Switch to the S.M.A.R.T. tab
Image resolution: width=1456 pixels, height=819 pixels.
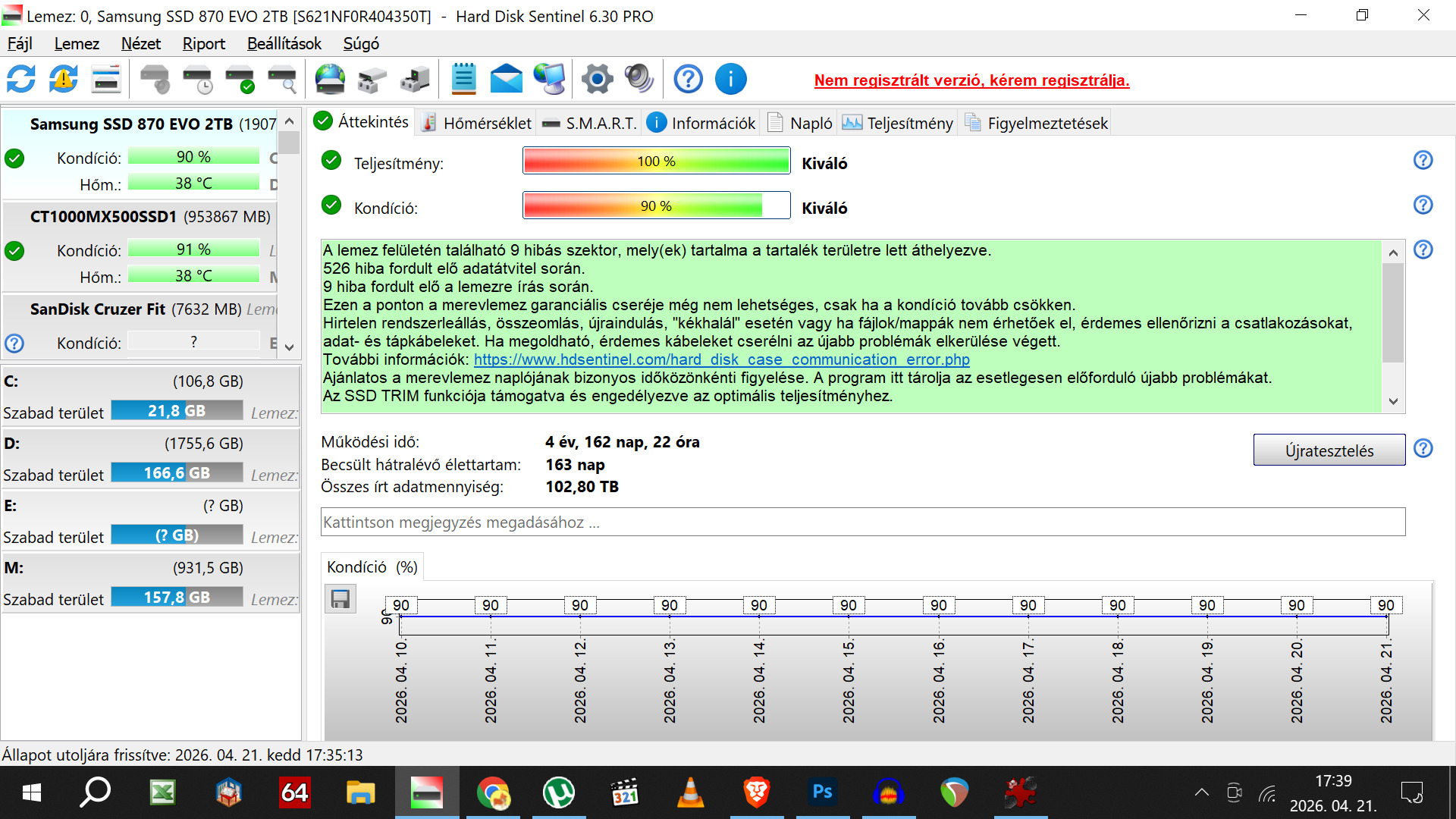point(590,123)
